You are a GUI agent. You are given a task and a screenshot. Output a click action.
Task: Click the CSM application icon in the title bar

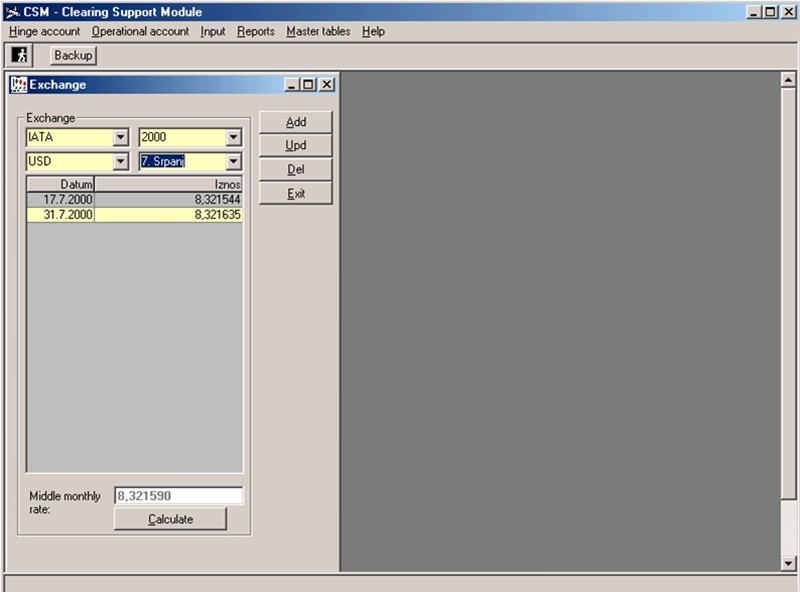click(x=12, y=12)
